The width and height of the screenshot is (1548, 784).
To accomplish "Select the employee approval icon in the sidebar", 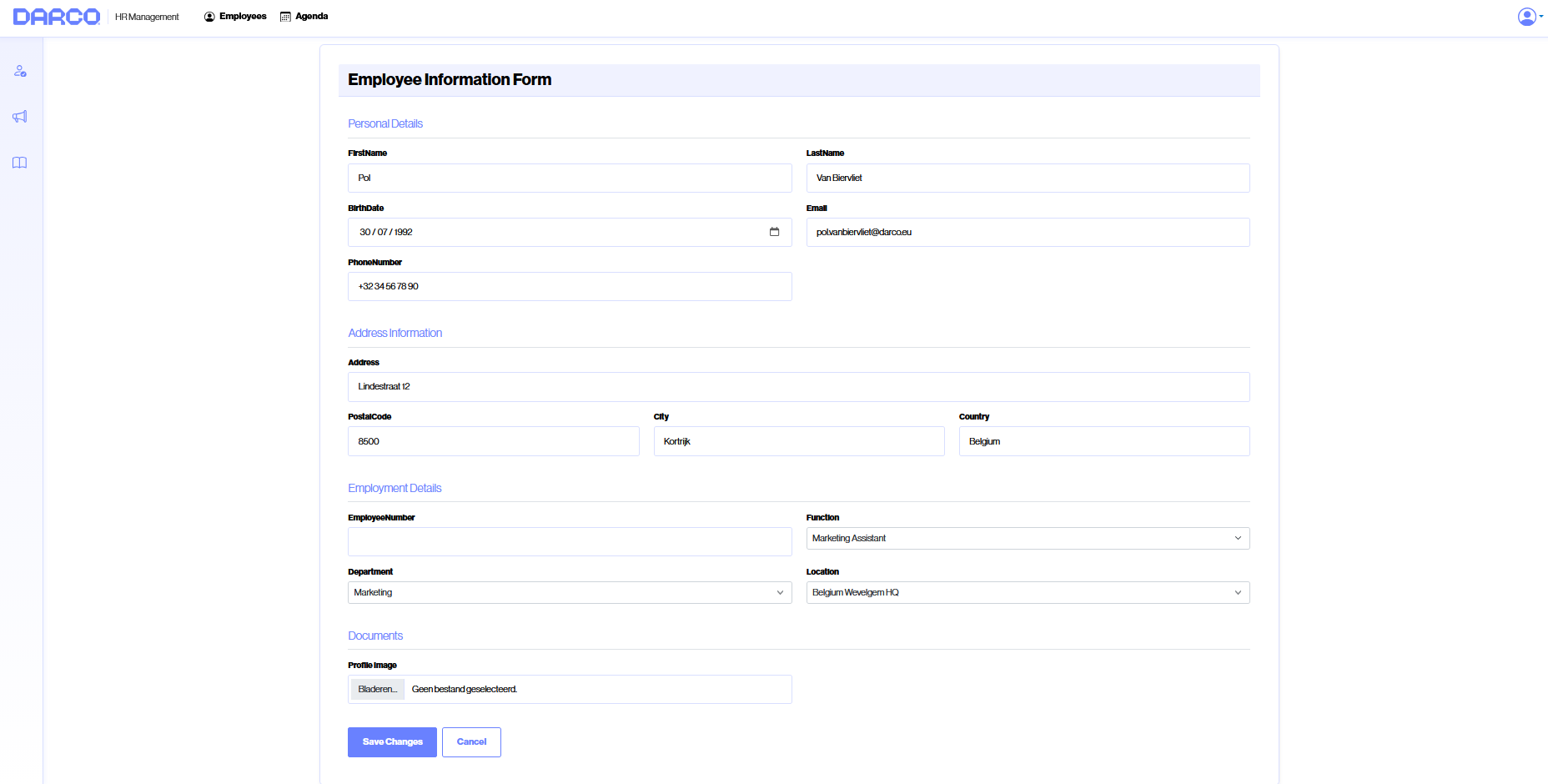I will 19,71.
